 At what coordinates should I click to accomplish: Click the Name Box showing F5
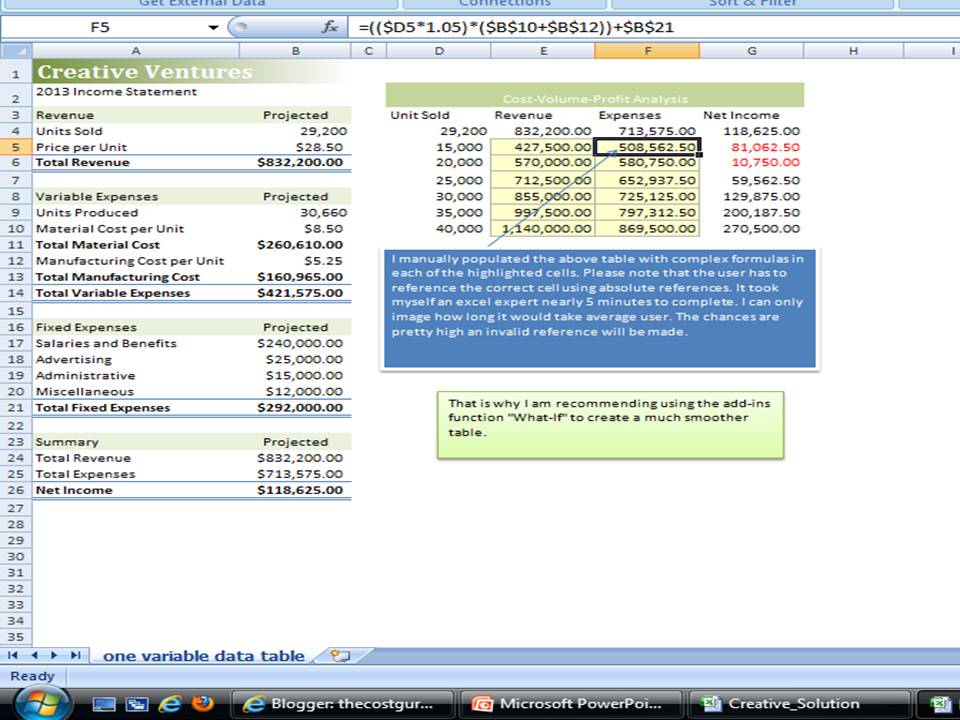[x=102, y=27]
